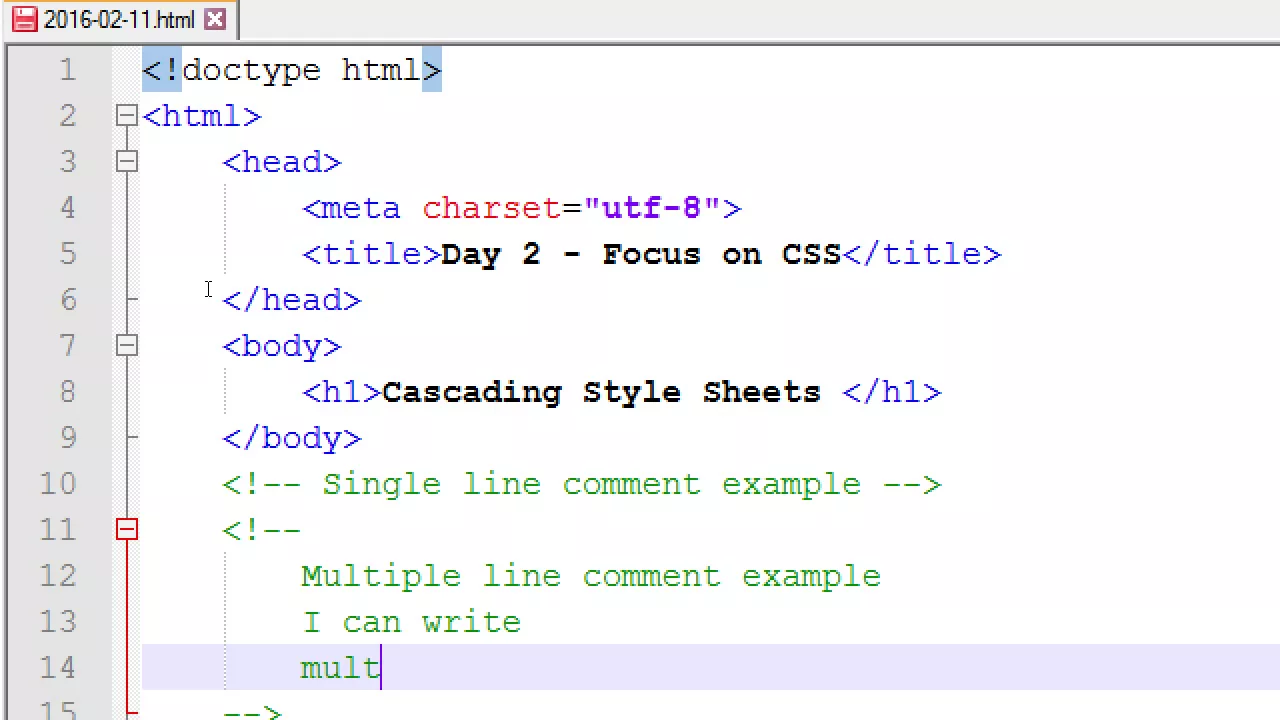
Task: Collapse the multi-line comment fold on line 11
Action: pyautogui.click(x=126, y=530)
